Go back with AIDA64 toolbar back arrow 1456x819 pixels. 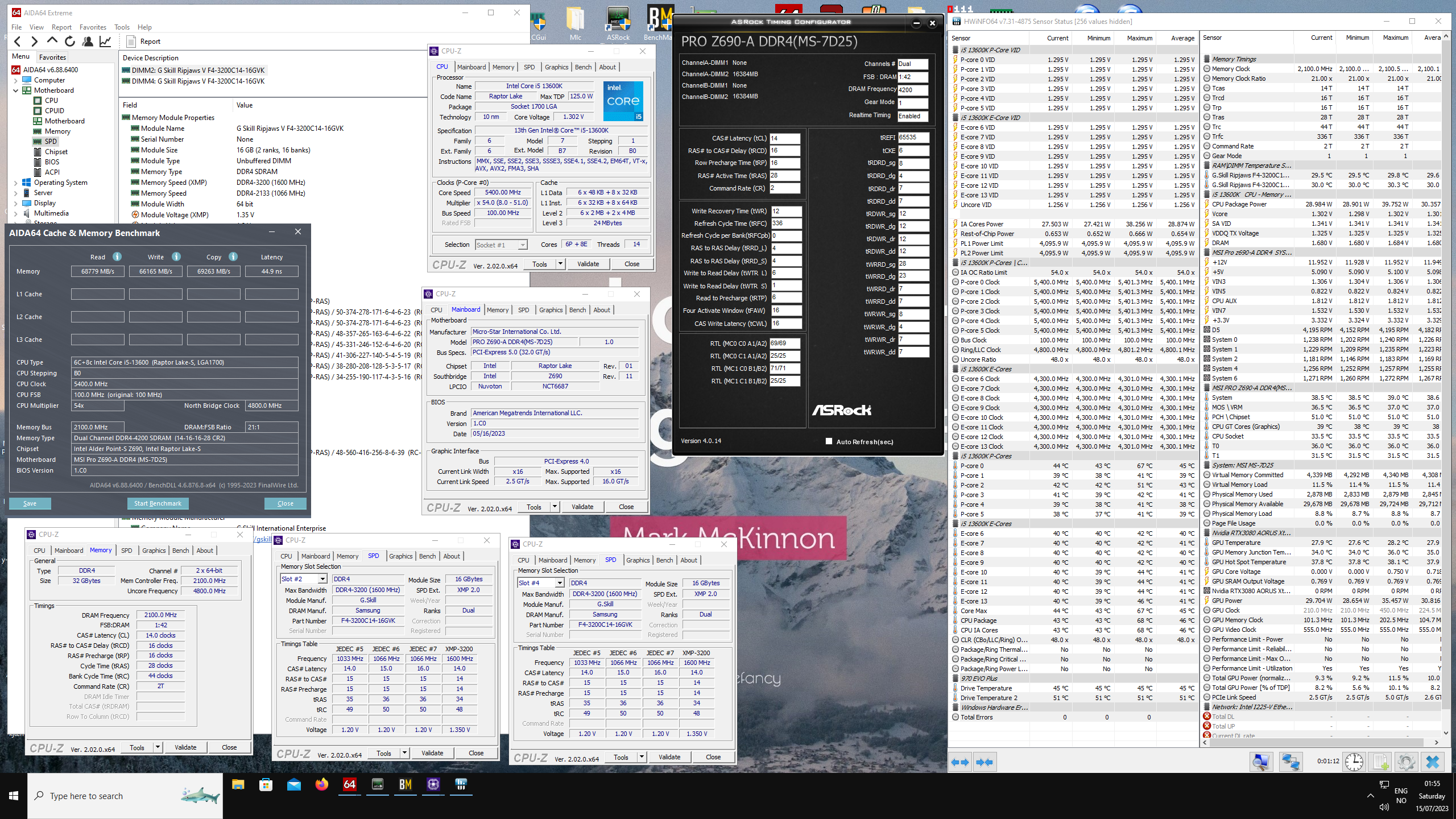[18, 42]
